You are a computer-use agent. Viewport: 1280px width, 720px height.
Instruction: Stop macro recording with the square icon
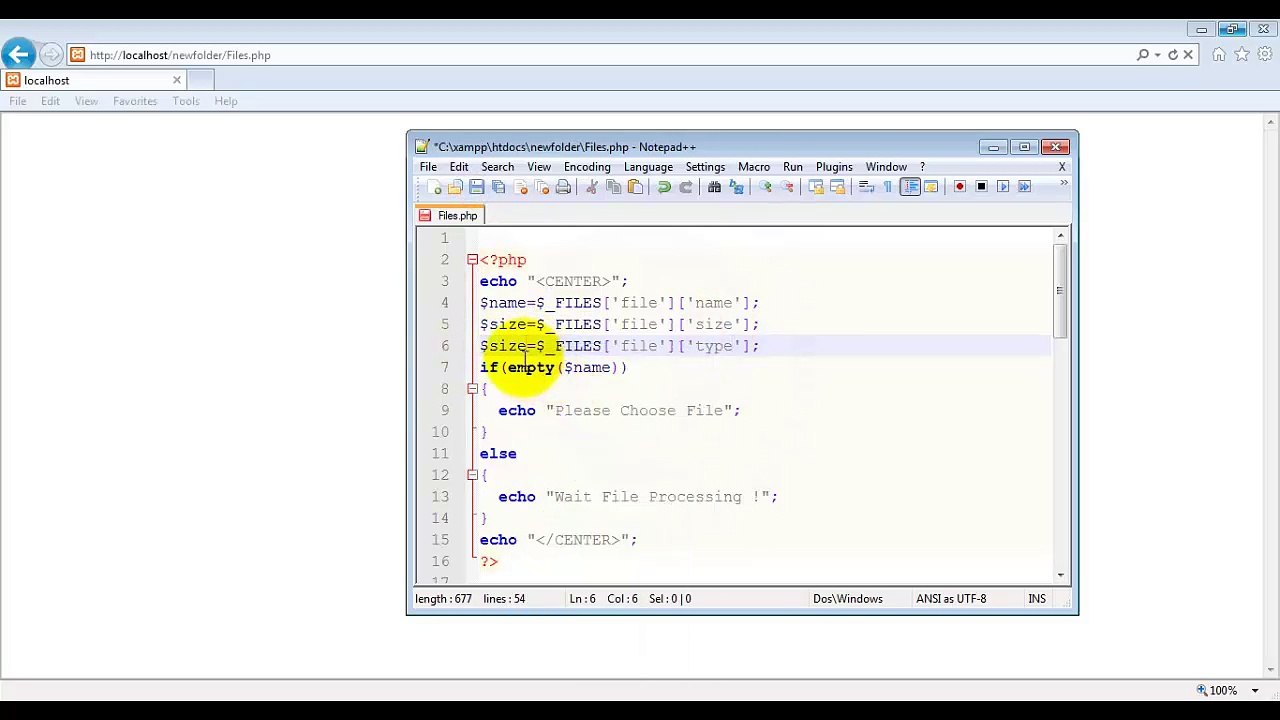click(981, 187)
